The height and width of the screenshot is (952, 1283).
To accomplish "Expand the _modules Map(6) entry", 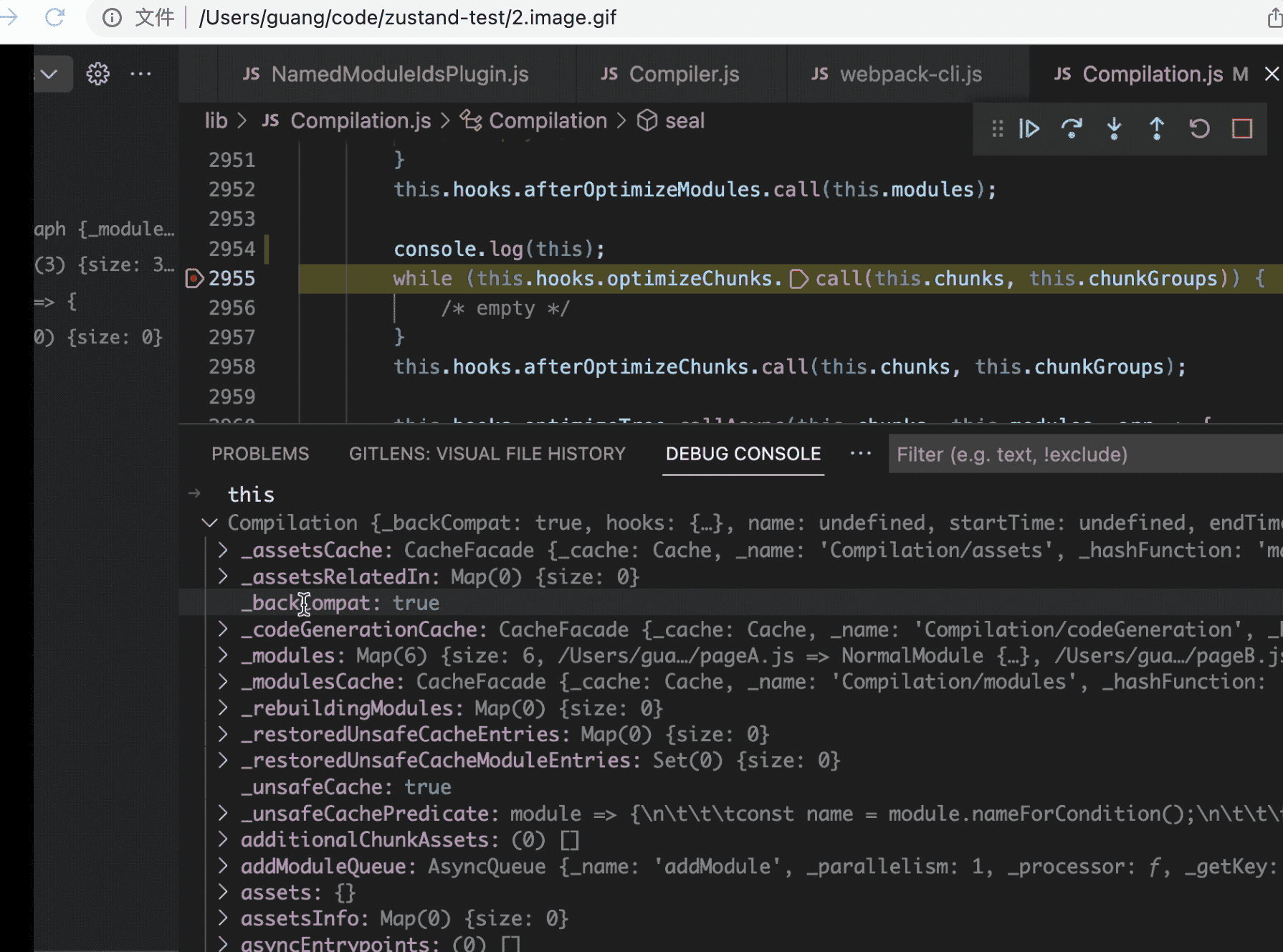I will pos(223,655).
